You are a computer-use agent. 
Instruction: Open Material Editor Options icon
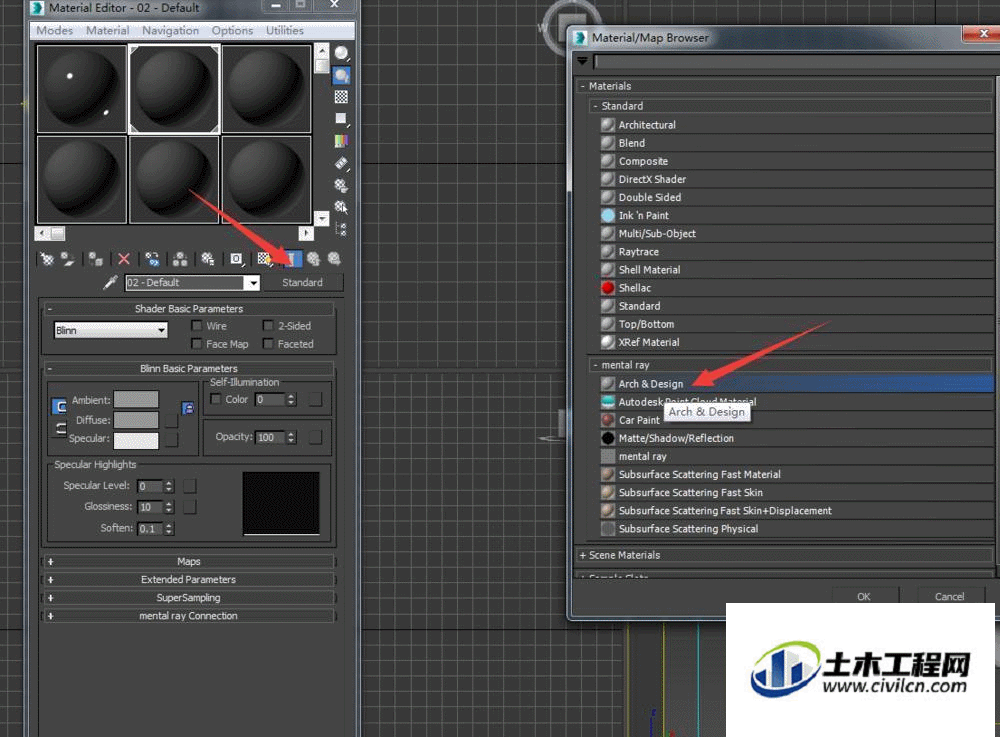coord(342,186)
